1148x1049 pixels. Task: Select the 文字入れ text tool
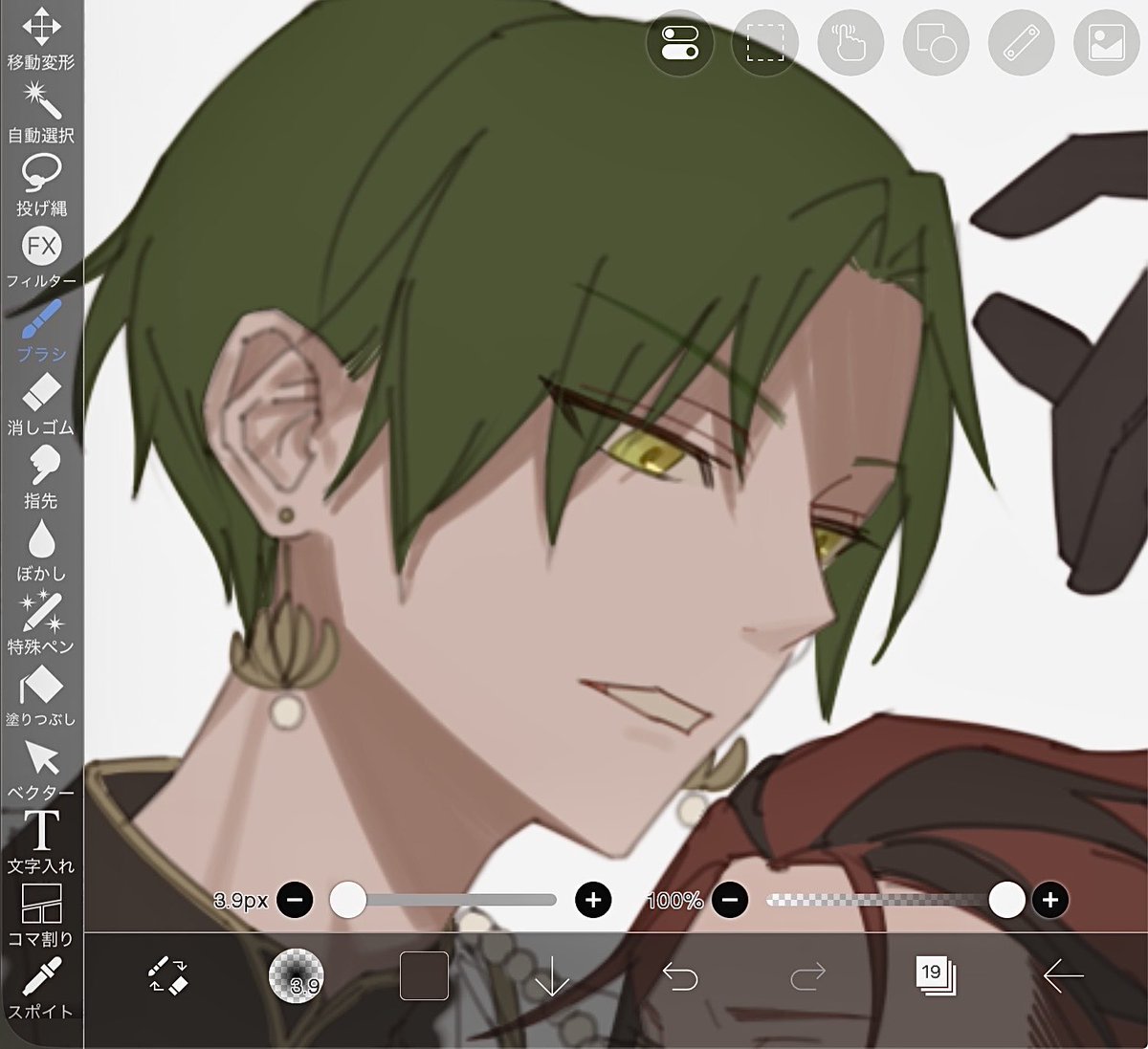coord(41,841)
